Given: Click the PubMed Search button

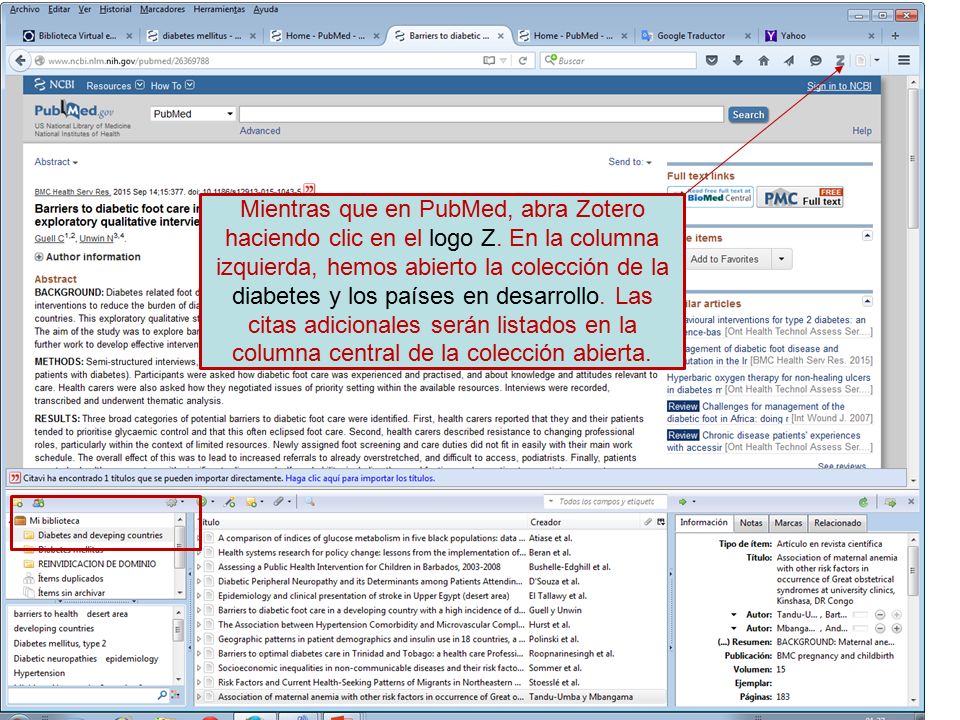Looking at the screenshot, I should coord(748,114).
